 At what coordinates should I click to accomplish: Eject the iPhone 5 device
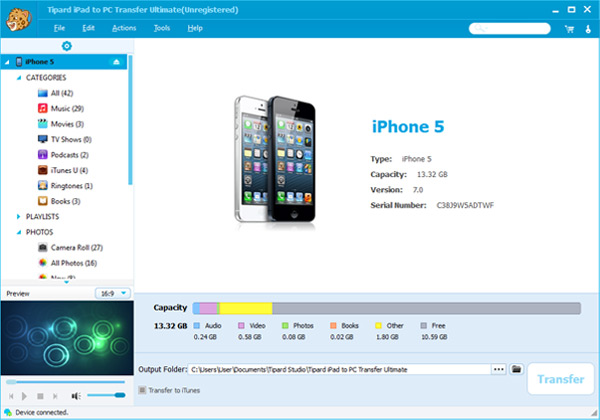[x=116, y=62]
